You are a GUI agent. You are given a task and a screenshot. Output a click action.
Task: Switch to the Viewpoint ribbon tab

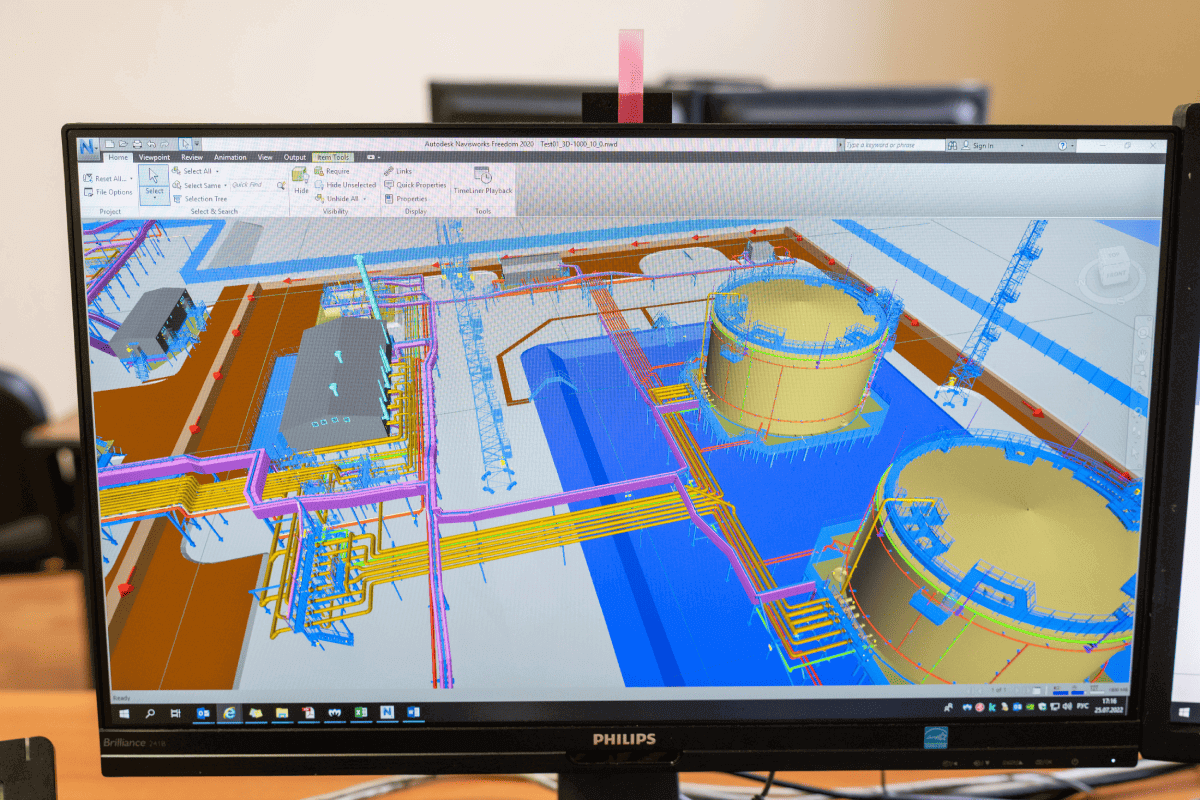[x=154, y=157]
